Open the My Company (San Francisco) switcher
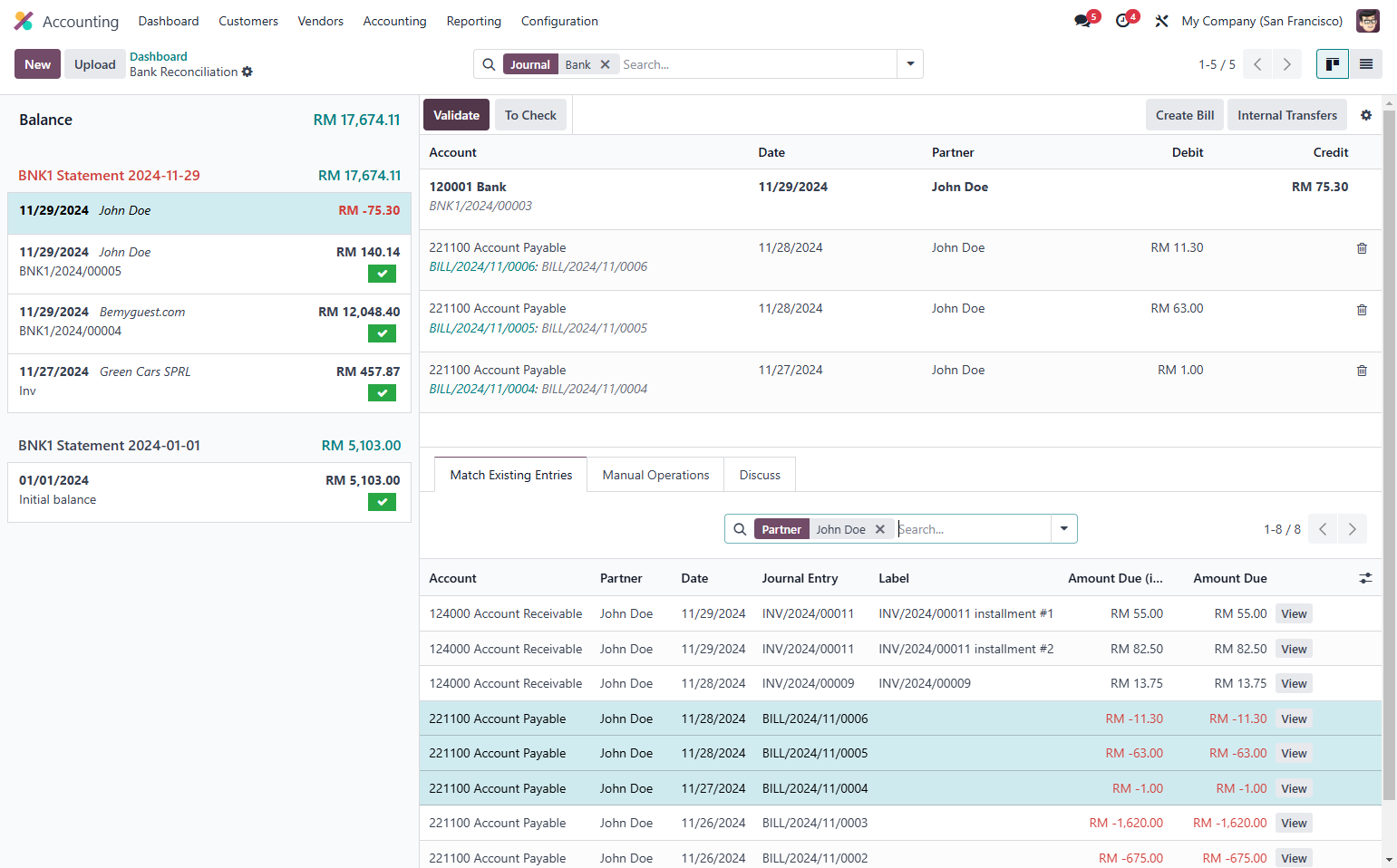 [x=1262, y=21]
